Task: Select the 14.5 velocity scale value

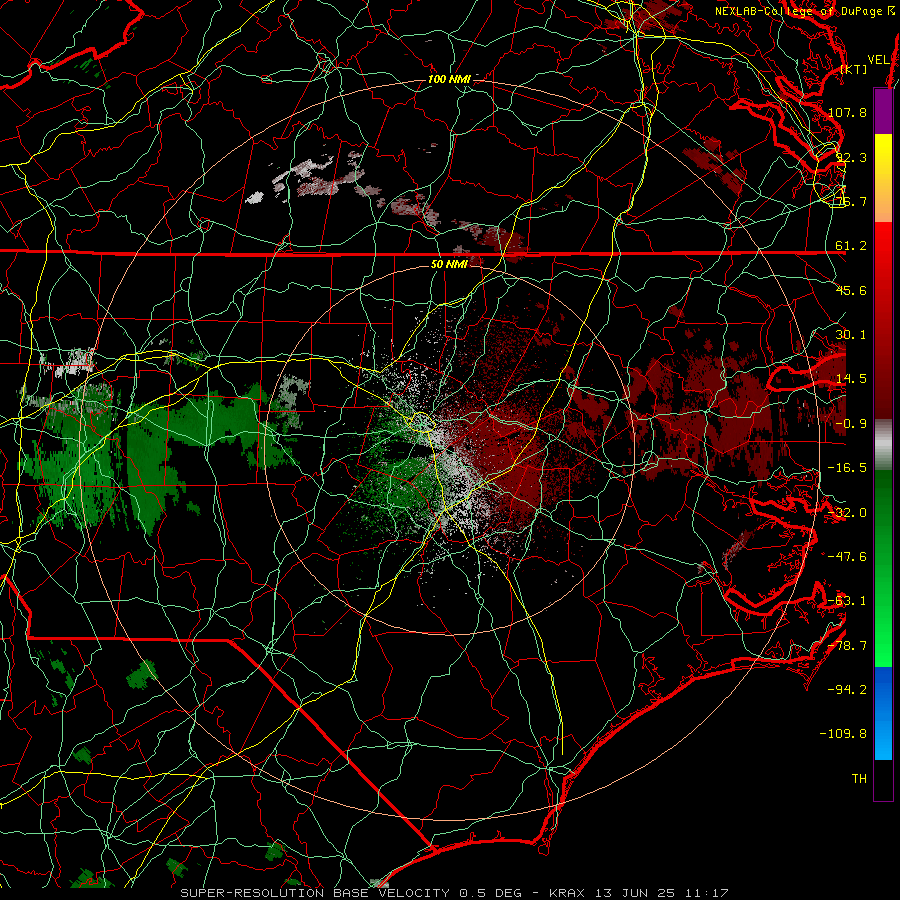Action: point(851,379)
